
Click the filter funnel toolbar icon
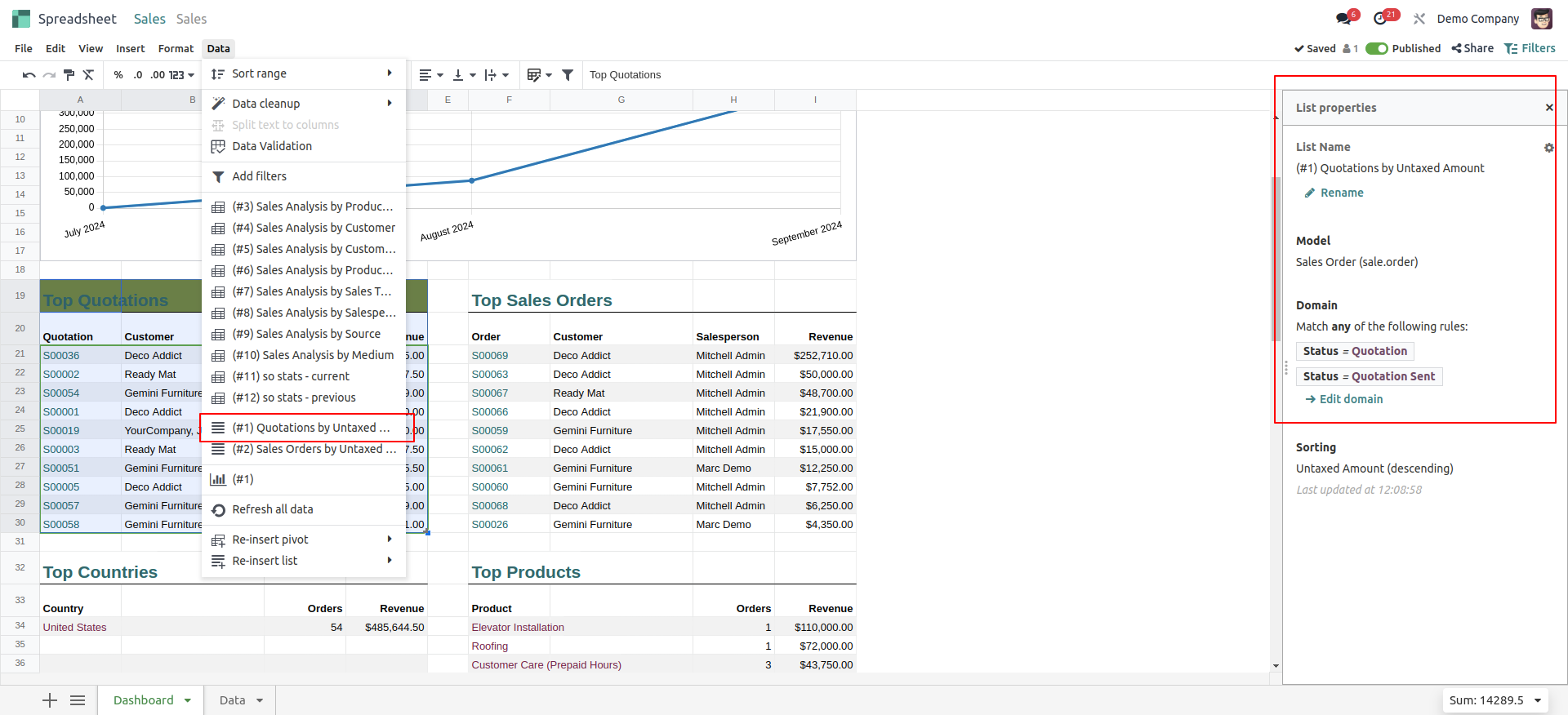(568, 75)
